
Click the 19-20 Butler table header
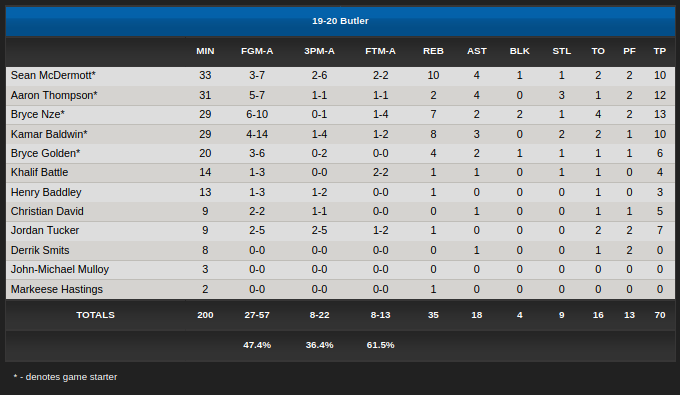tap(340, 21)
